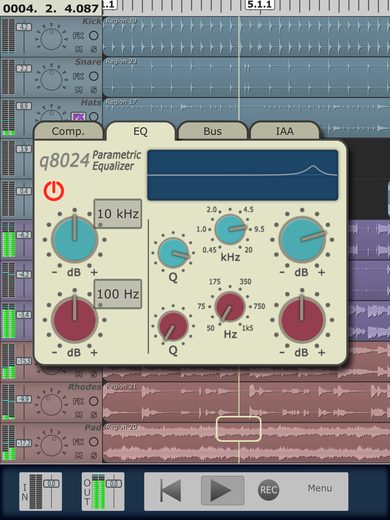Adjust the red low shelf dB knob
The height and width of the screenshot is (520, 390).
[75, 319]
